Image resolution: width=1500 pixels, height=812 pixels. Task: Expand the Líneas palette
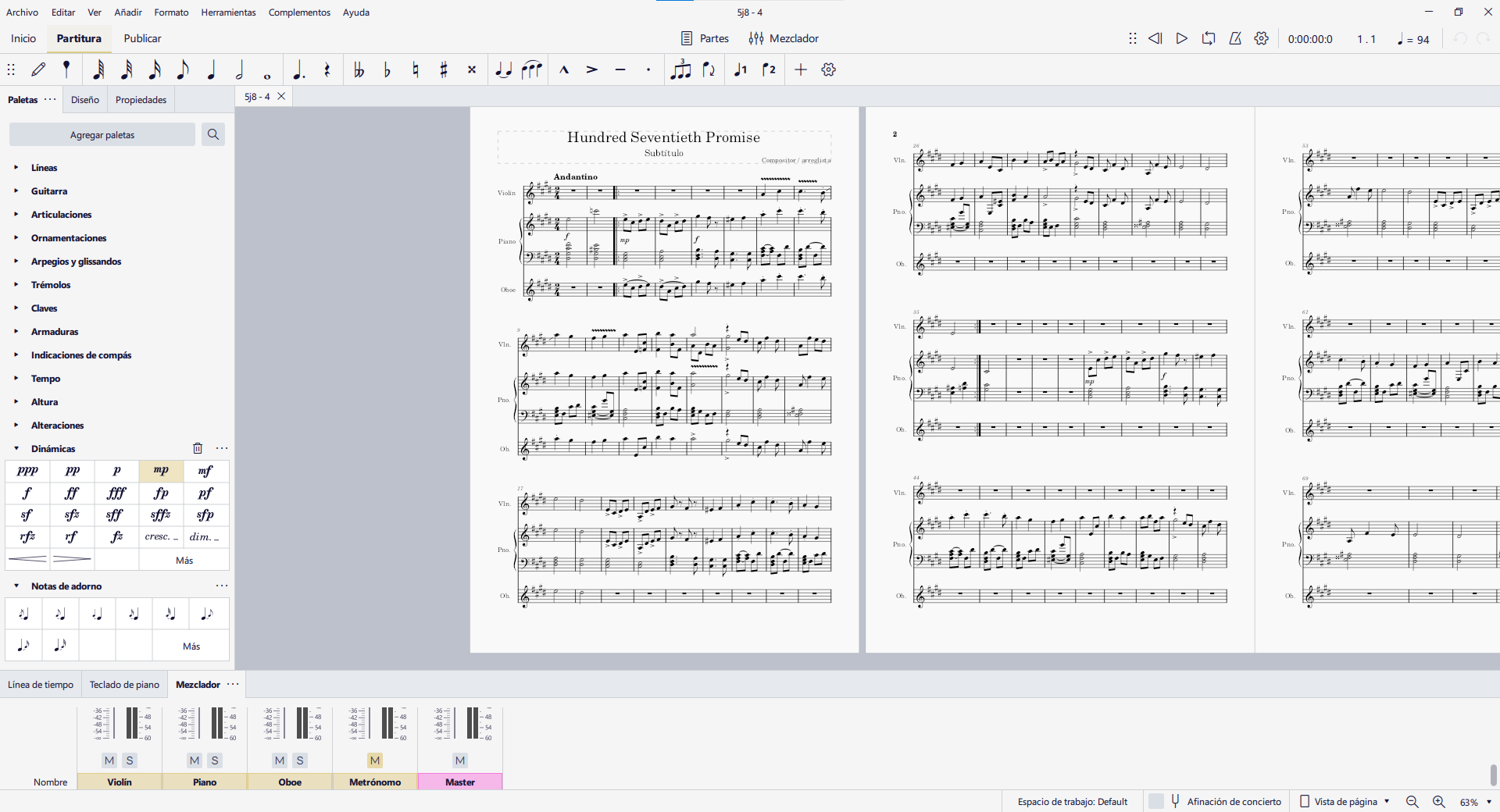tap(16, 167)
